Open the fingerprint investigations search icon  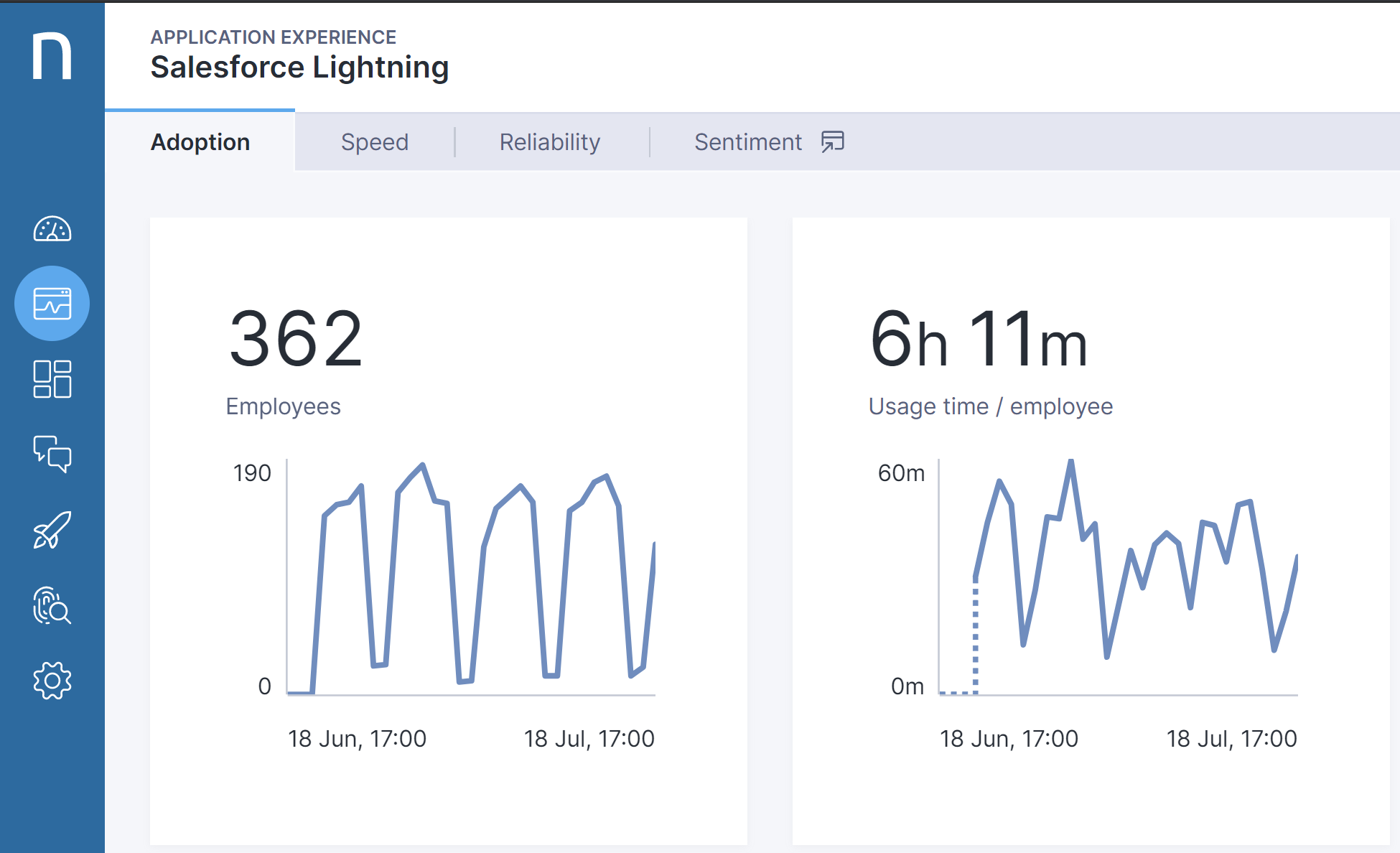(52, 605)
